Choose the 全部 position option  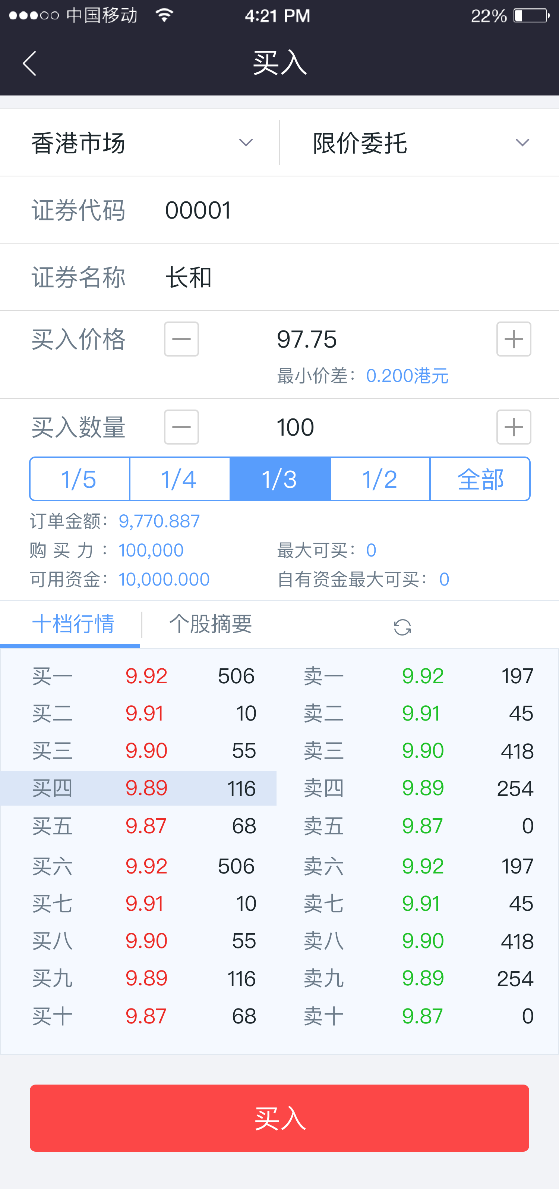pyautogui.click(x=480, y=479)
